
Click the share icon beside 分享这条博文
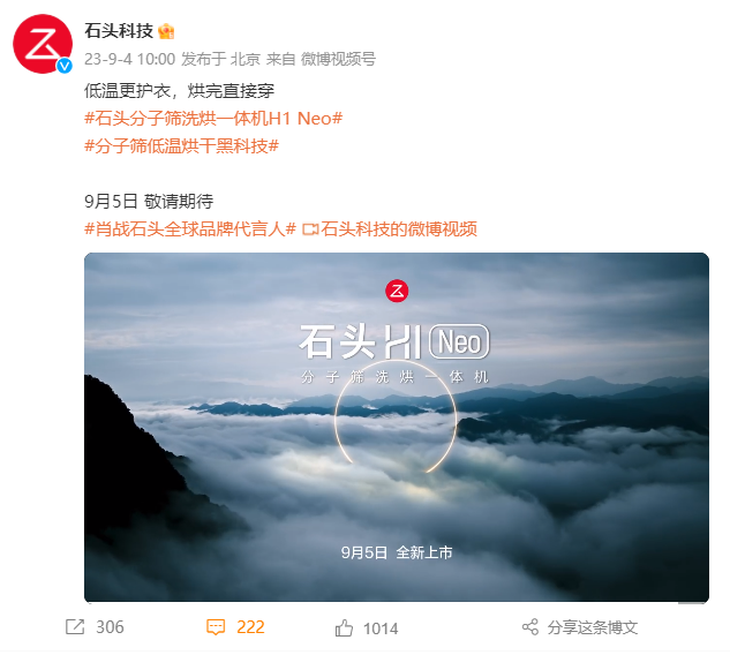530,627
